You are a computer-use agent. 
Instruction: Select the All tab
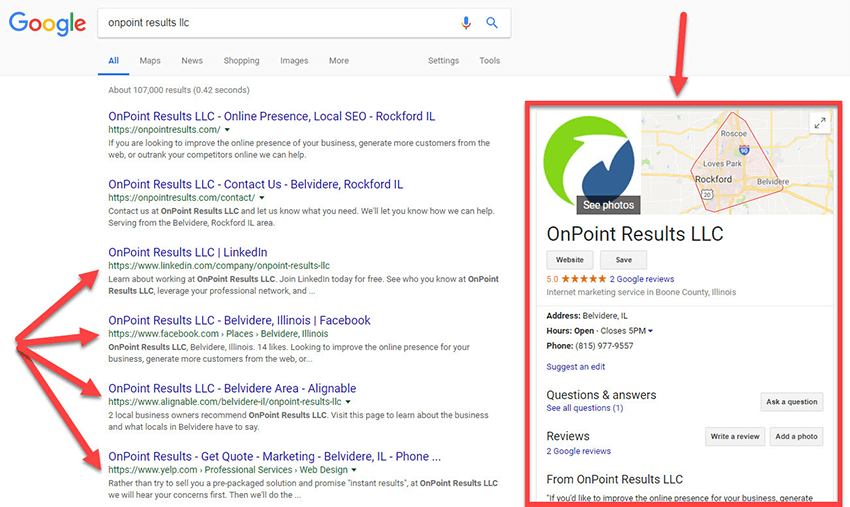113,61
